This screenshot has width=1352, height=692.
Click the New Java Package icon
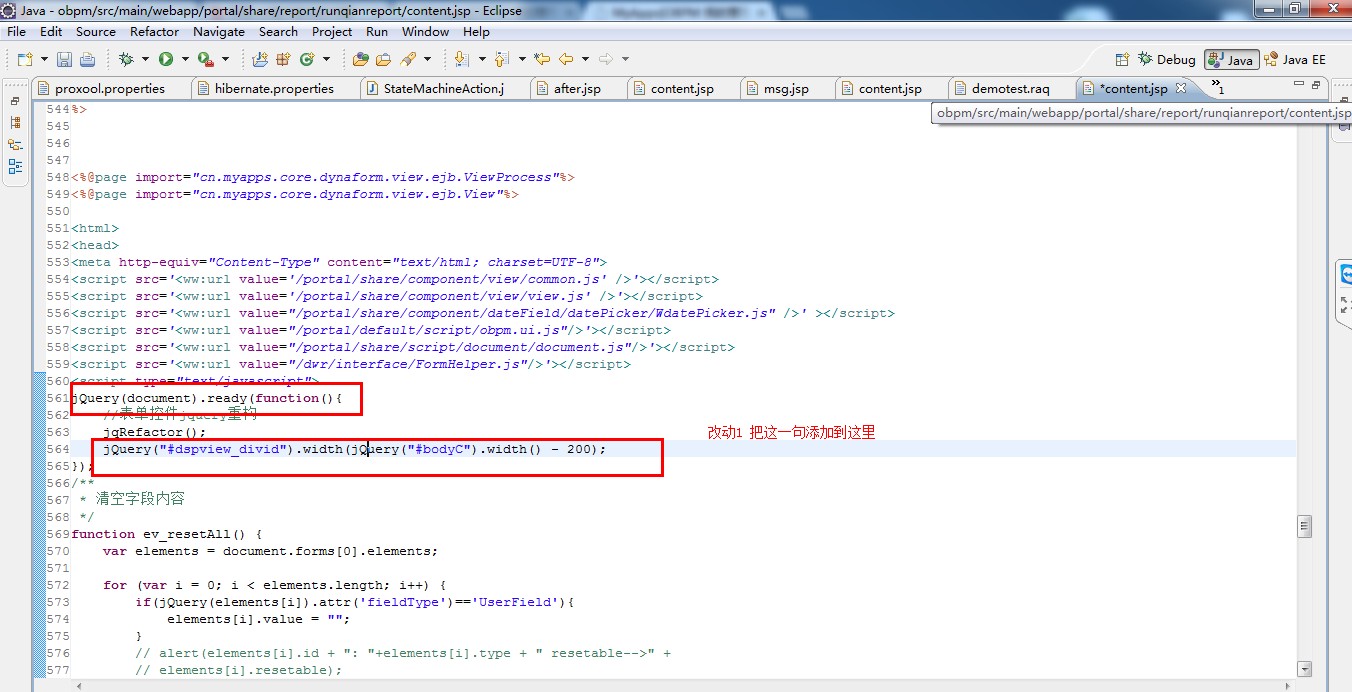pos(283,59)
